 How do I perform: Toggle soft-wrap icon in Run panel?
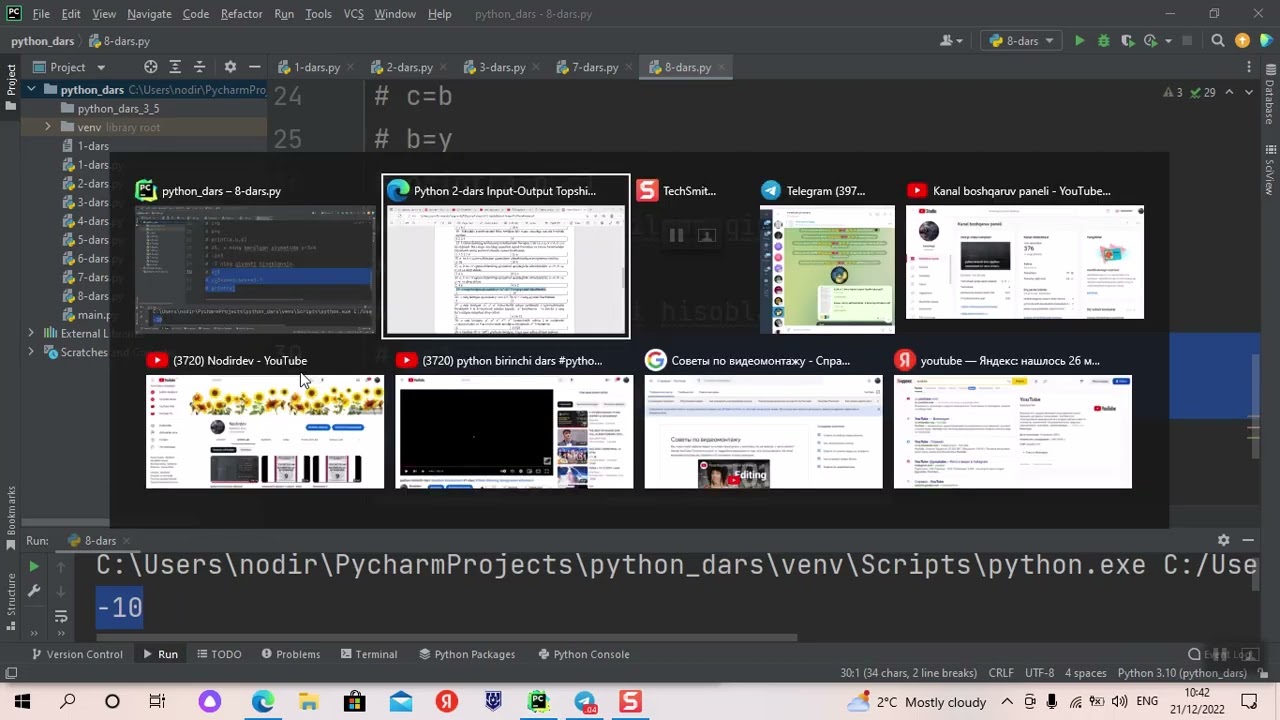coord(60,616)
